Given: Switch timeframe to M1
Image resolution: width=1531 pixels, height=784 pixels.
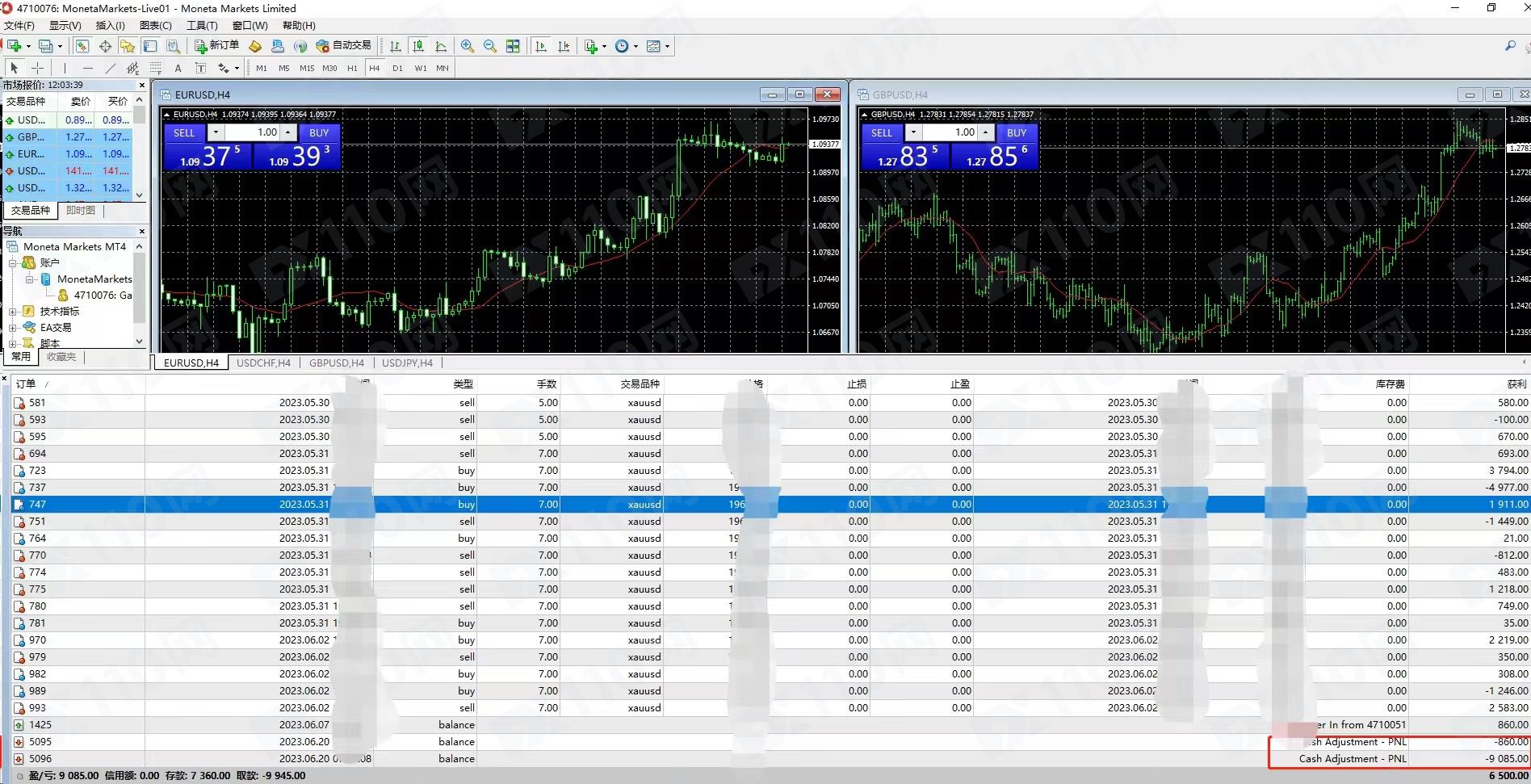Looking at the screenshot, I should tap(262, 68).
